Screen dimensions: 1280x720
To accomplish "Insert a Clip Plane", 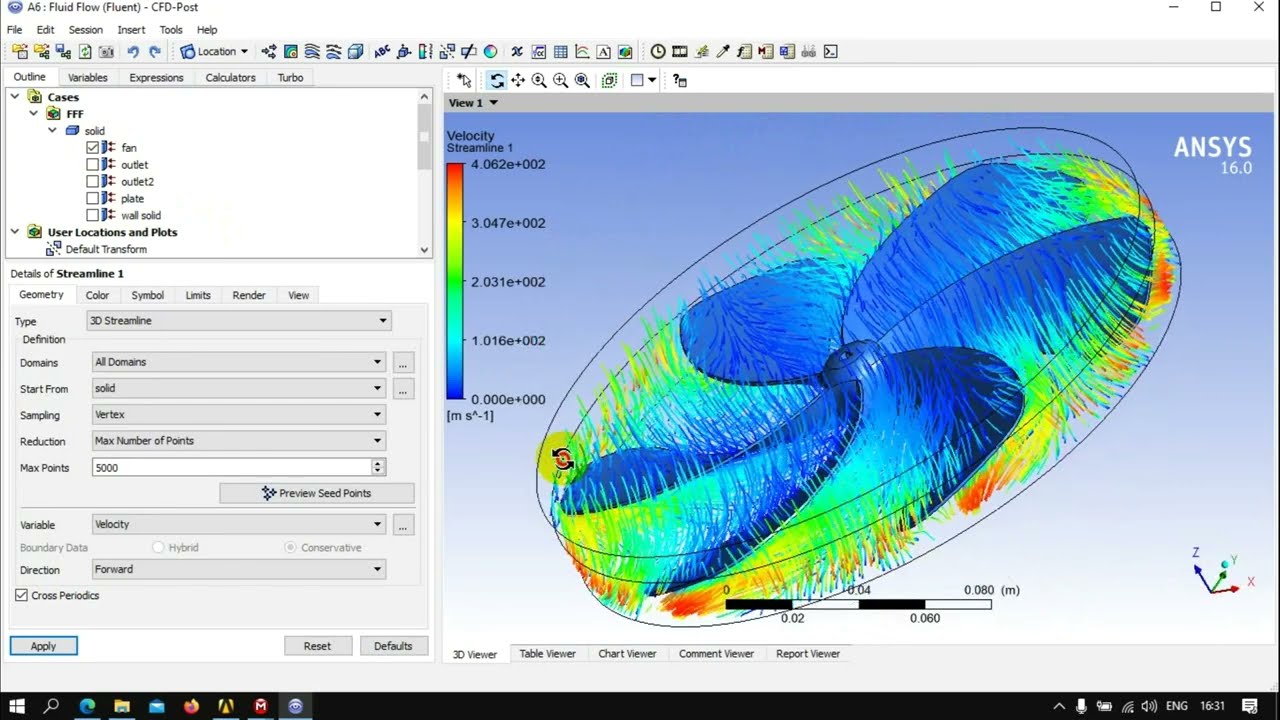I will pos(468,51).
